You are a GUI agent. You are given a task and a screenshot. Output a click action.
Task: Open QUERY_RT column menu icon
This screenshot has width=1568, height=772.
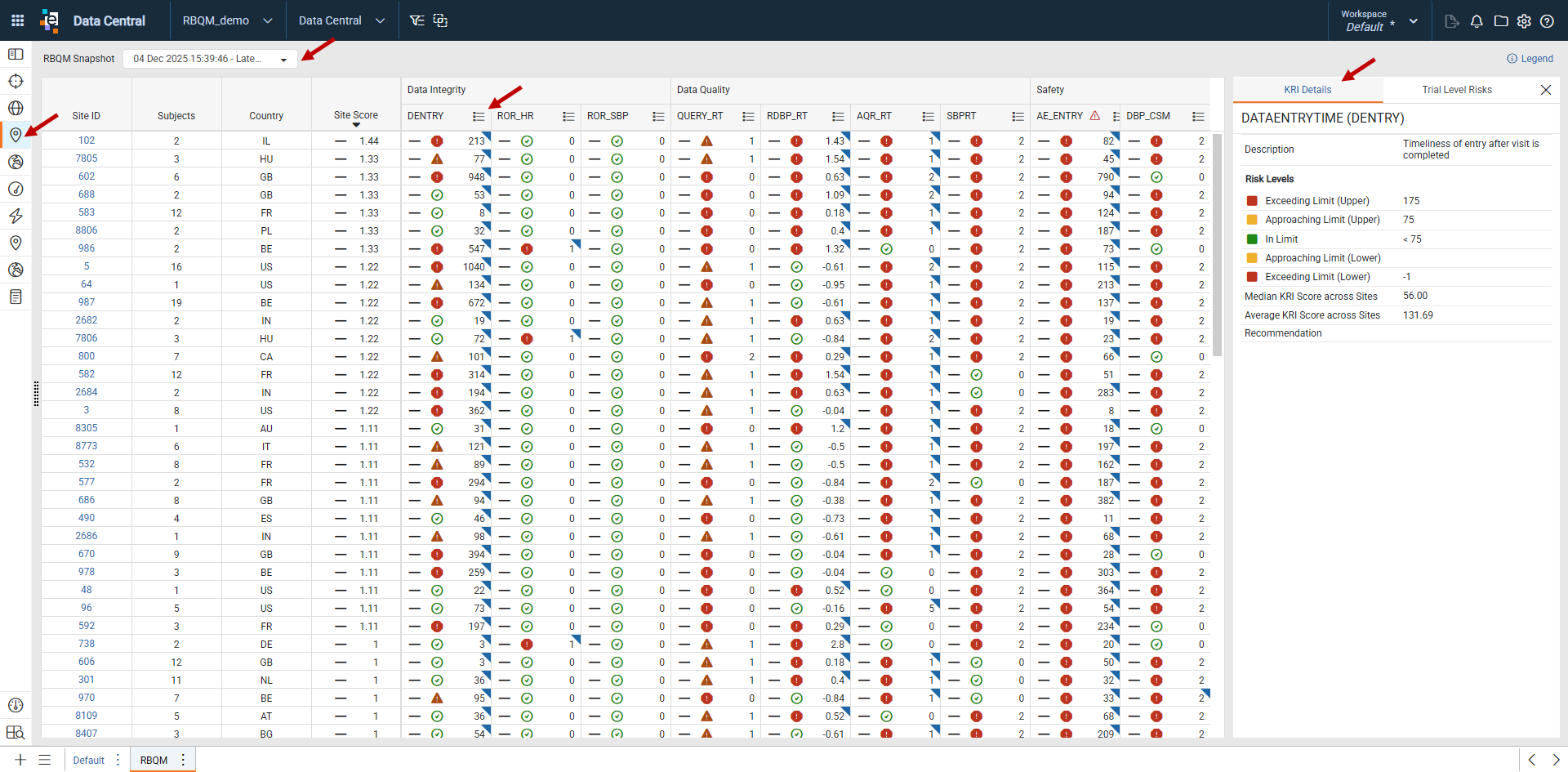748,117
